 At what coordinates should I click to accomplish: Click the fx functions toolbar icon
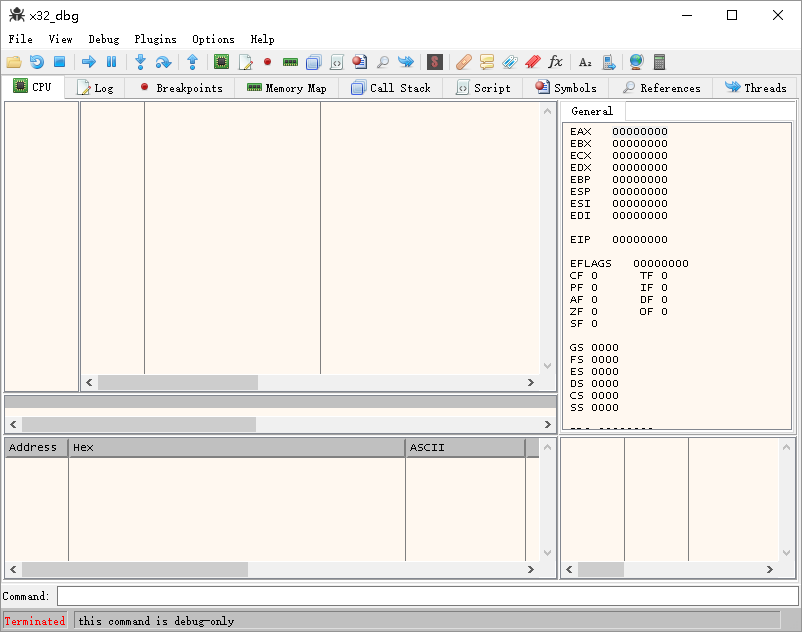[556, 62]
